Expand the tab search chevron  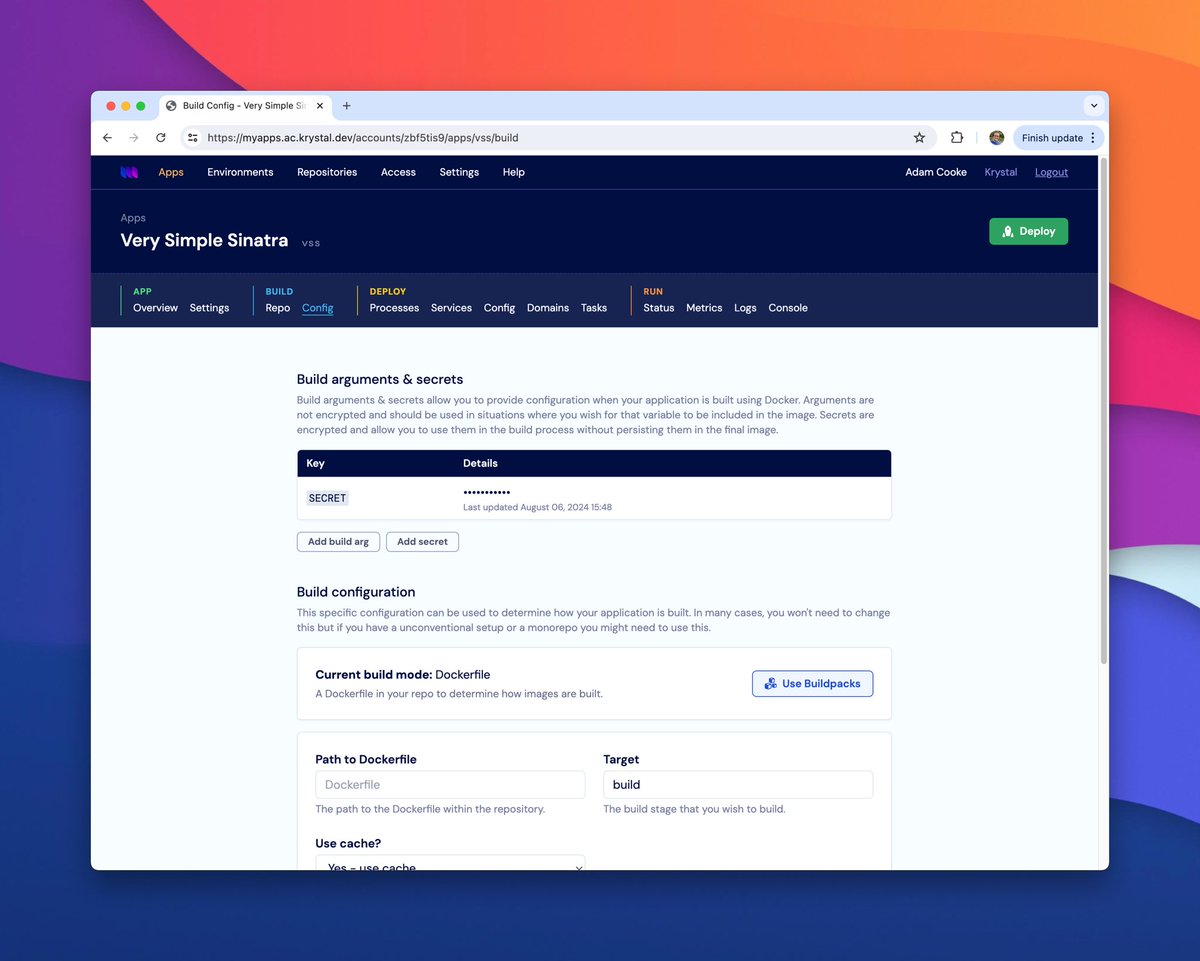[x=1094, y=106]
